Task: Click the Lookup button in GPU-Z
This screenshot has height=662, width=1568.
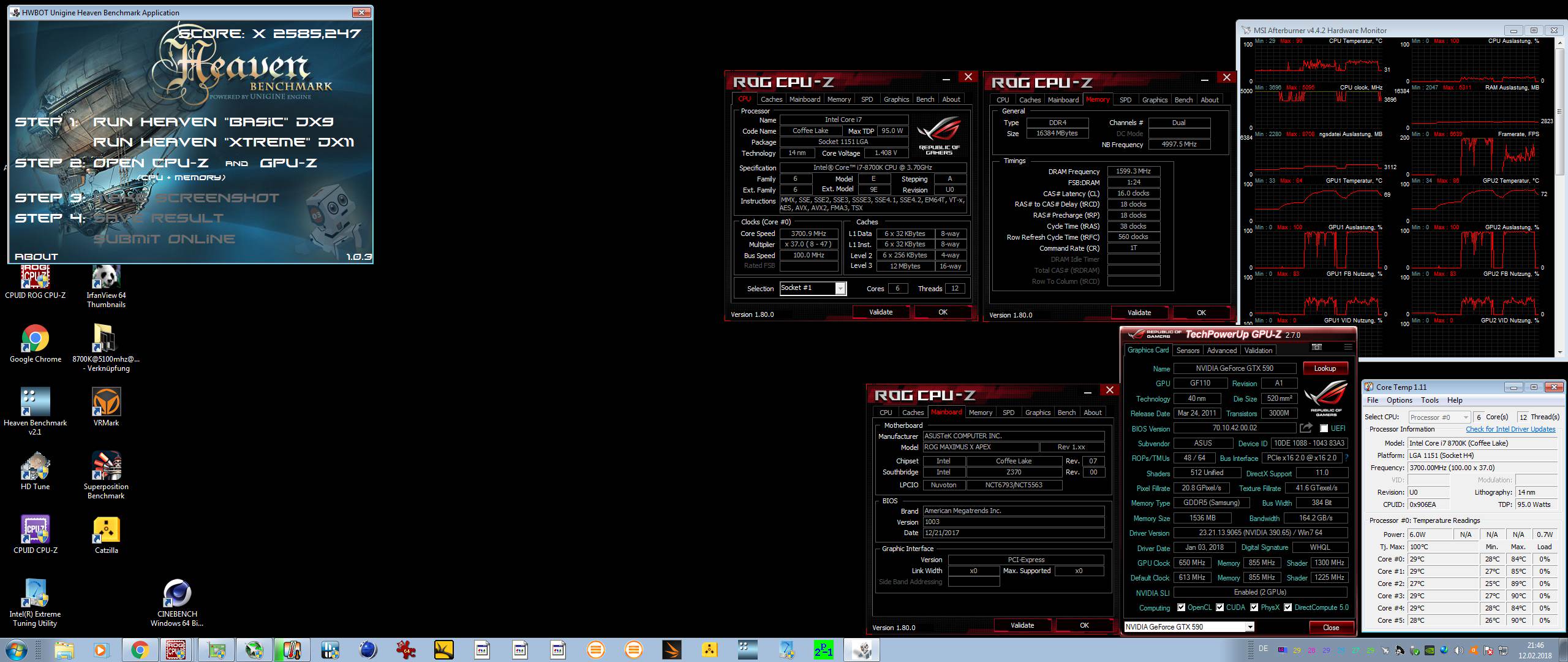Action: (1324, 368)
